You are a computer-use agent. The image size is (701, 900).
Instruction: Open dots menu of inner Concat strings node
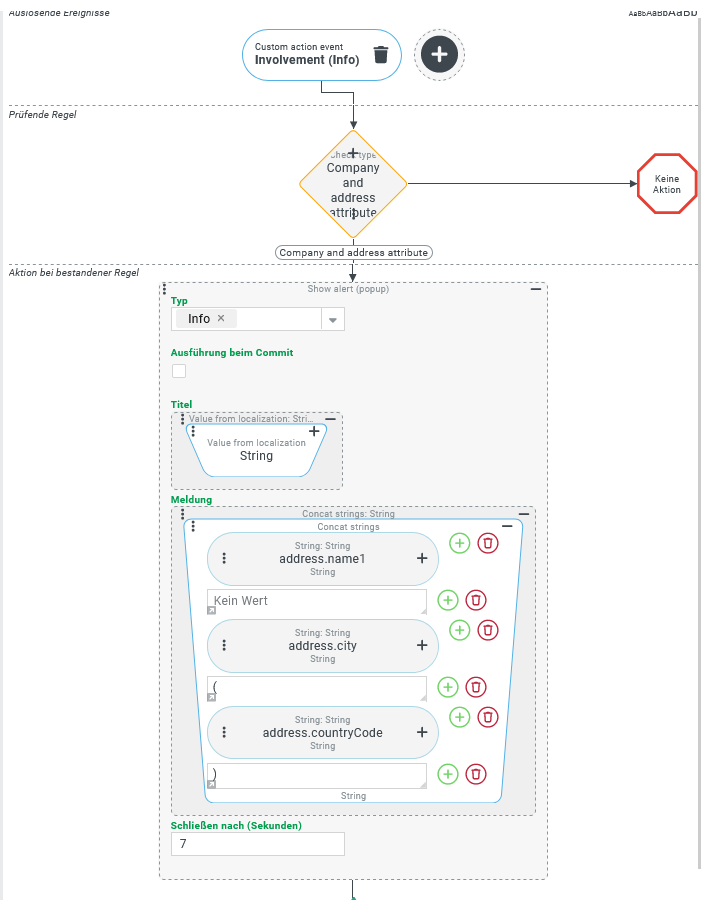(x=193, y=526)
